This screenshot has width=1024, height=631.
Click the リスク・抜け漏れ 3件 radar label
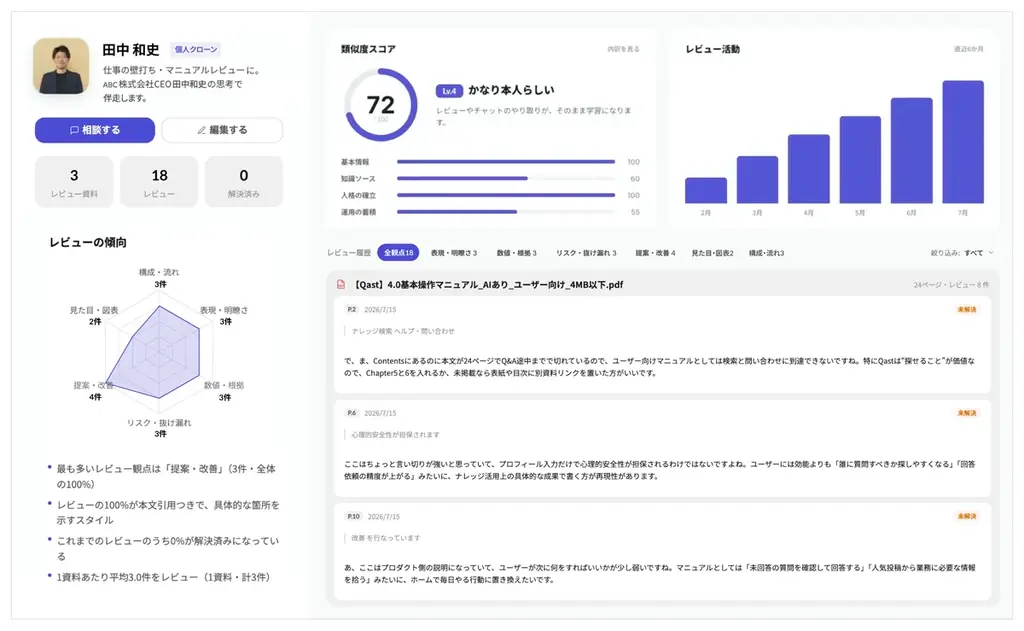coord(159,428)
